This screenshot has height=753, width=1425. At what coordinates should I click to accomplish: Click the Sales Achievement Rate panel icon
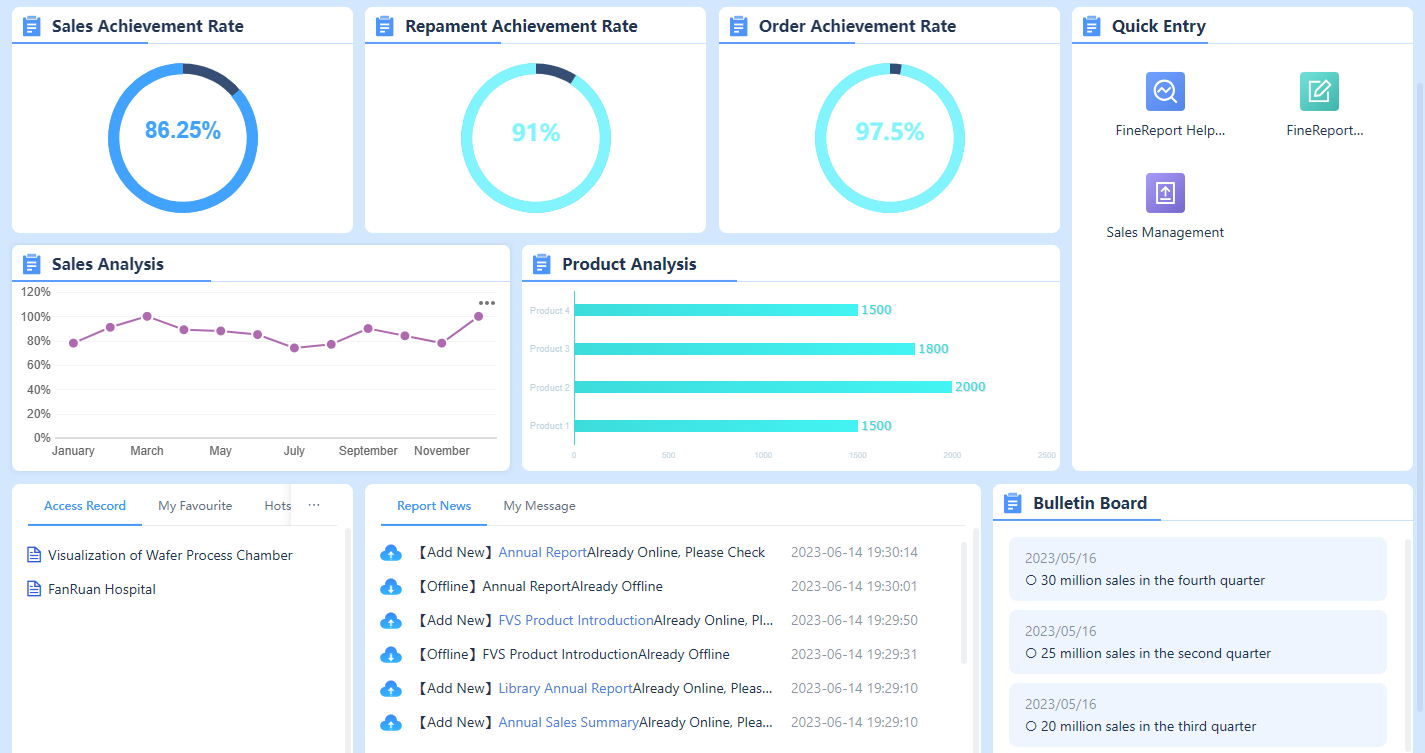tap(30, 25)
